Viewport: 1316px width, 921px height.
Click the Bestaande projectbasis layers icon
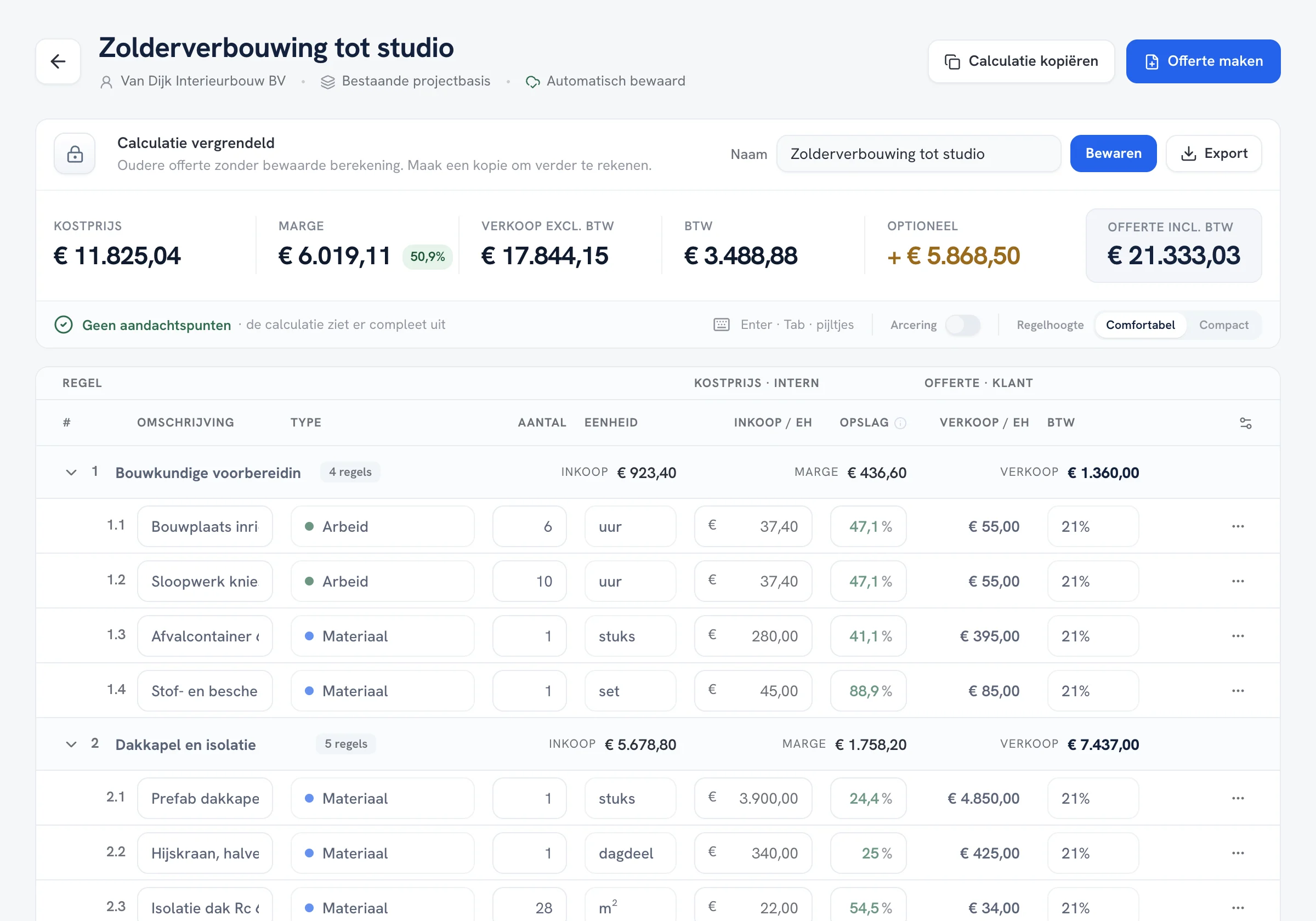click(x=327, y=82)
